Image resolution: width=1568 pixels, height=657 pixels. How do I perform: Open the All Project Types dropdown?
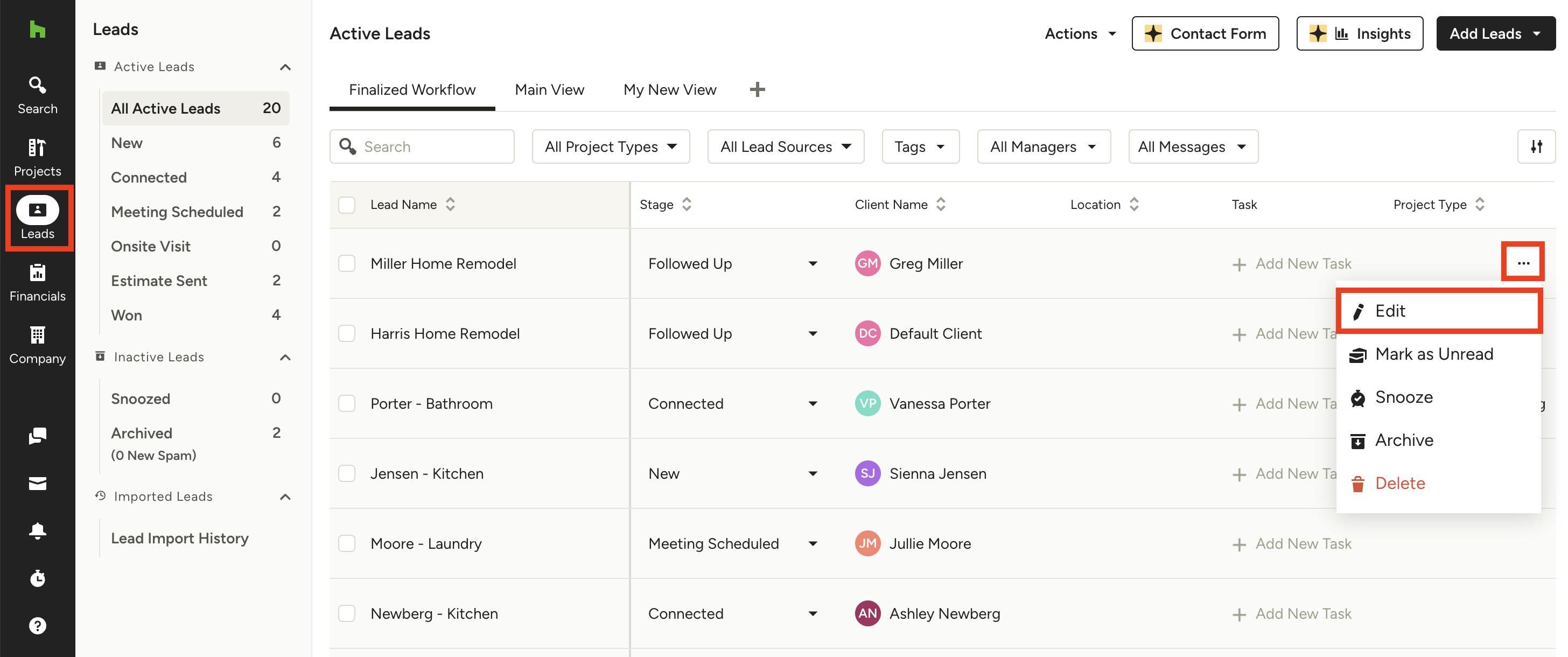point(611,146)
